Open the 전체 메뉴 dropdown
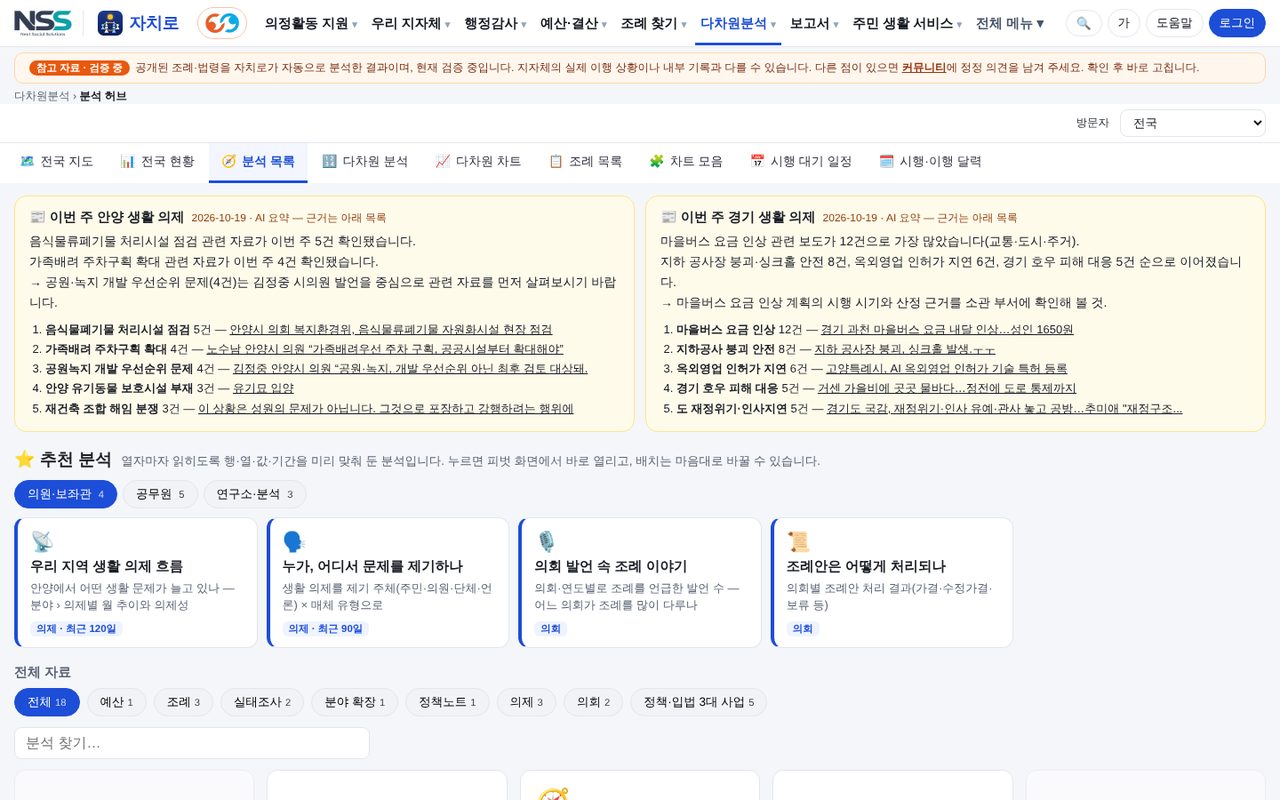The image size is (1280, 800). 1010,23
